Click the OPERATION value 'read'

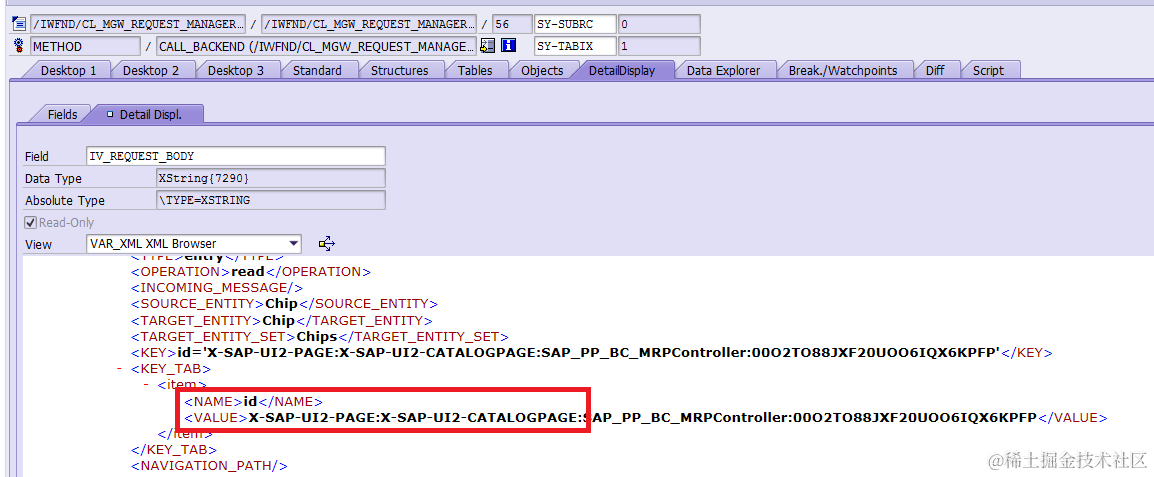(x=248, y=272)
